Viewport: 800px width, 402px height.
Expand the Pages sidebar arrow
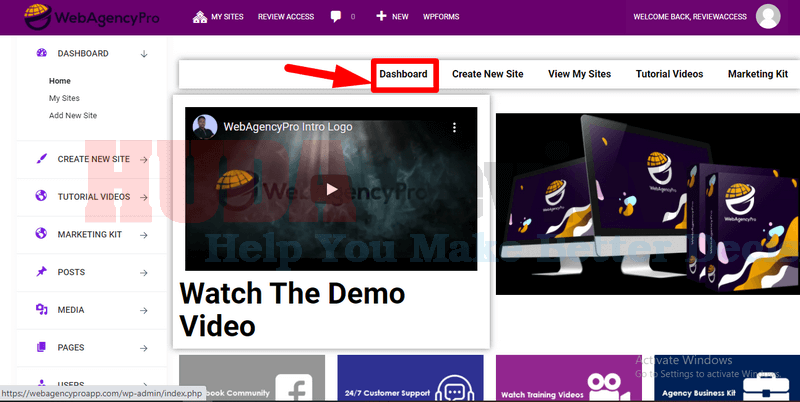[144, 348]
